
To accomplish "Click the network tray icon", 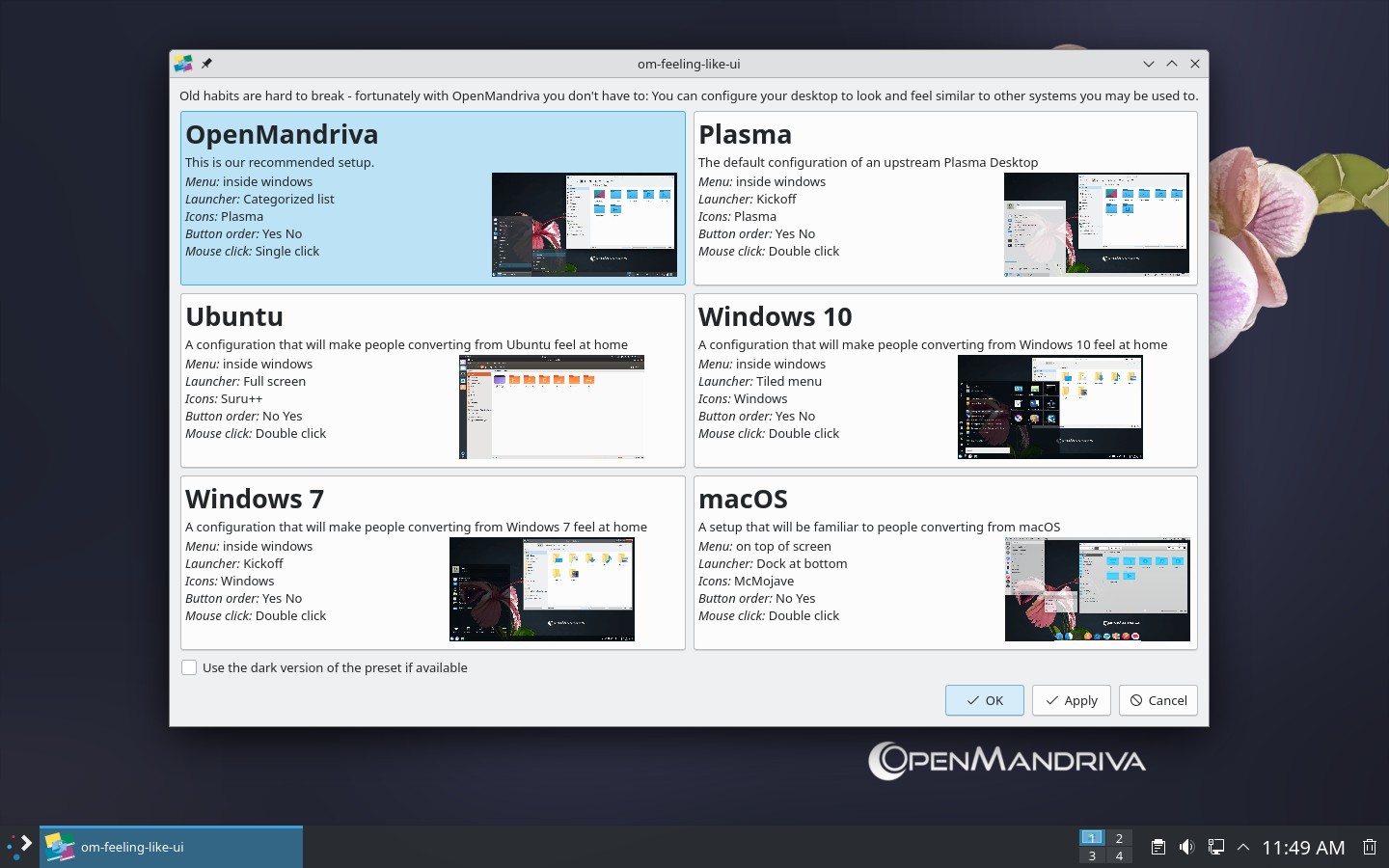I will 1215,847.
